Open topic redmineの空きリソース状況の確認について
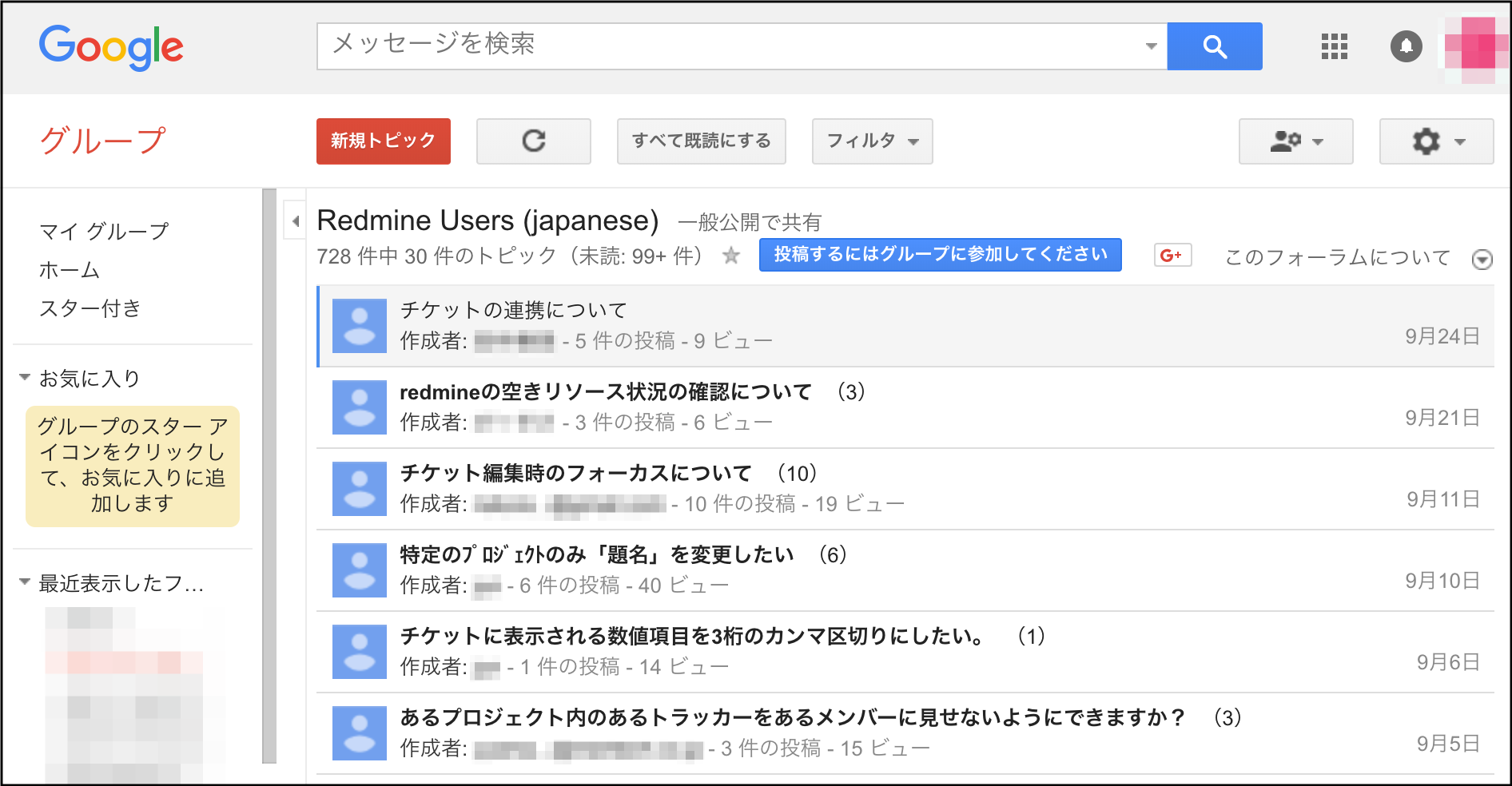Viewport: 1512px width, 786px height. (x=606, y=391)
